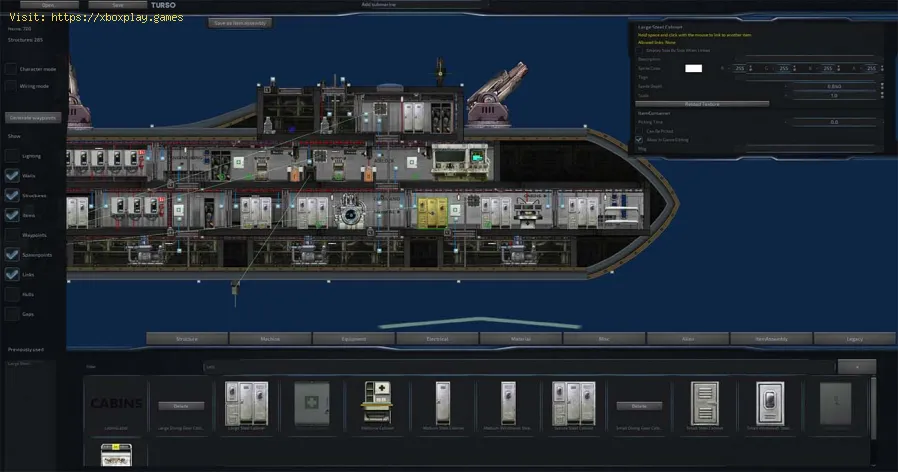This screenshot has width=898, height=472.
Task: Pick the grey medical cross cabinet item
Action: (312, 404)
